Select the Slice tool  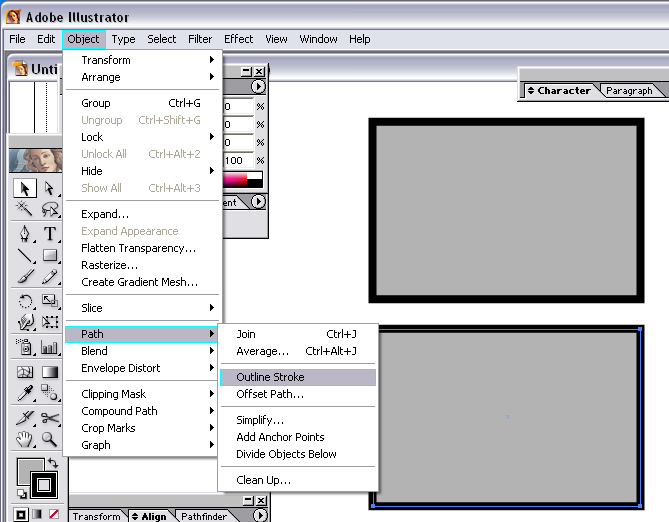[25, 417]
